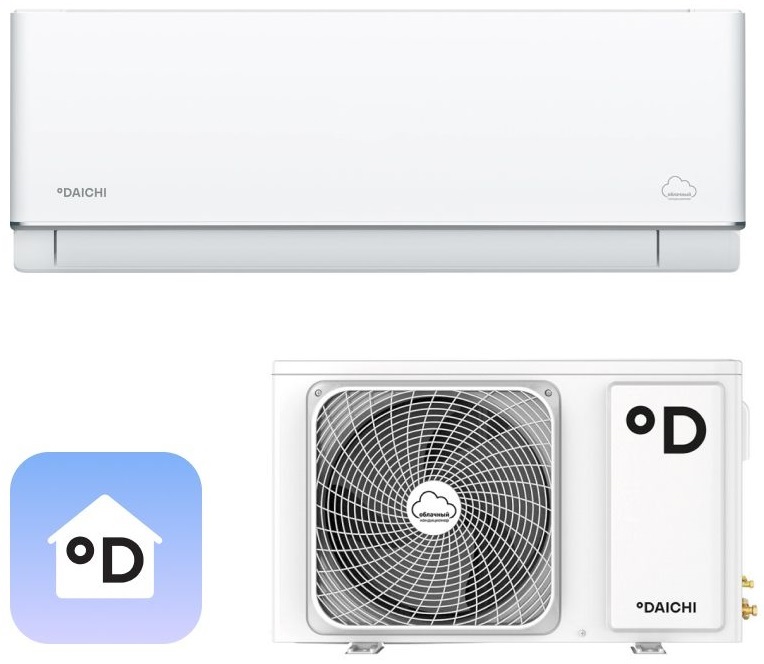Click the small drain hole below the fan grille
This screenshot has width=764, height=664.
[x=582, y=632]
